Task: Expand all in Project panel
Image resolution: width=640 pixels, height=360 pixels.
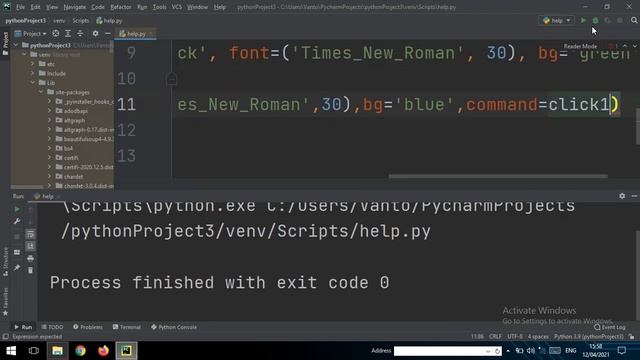Action: click(68, 33)
